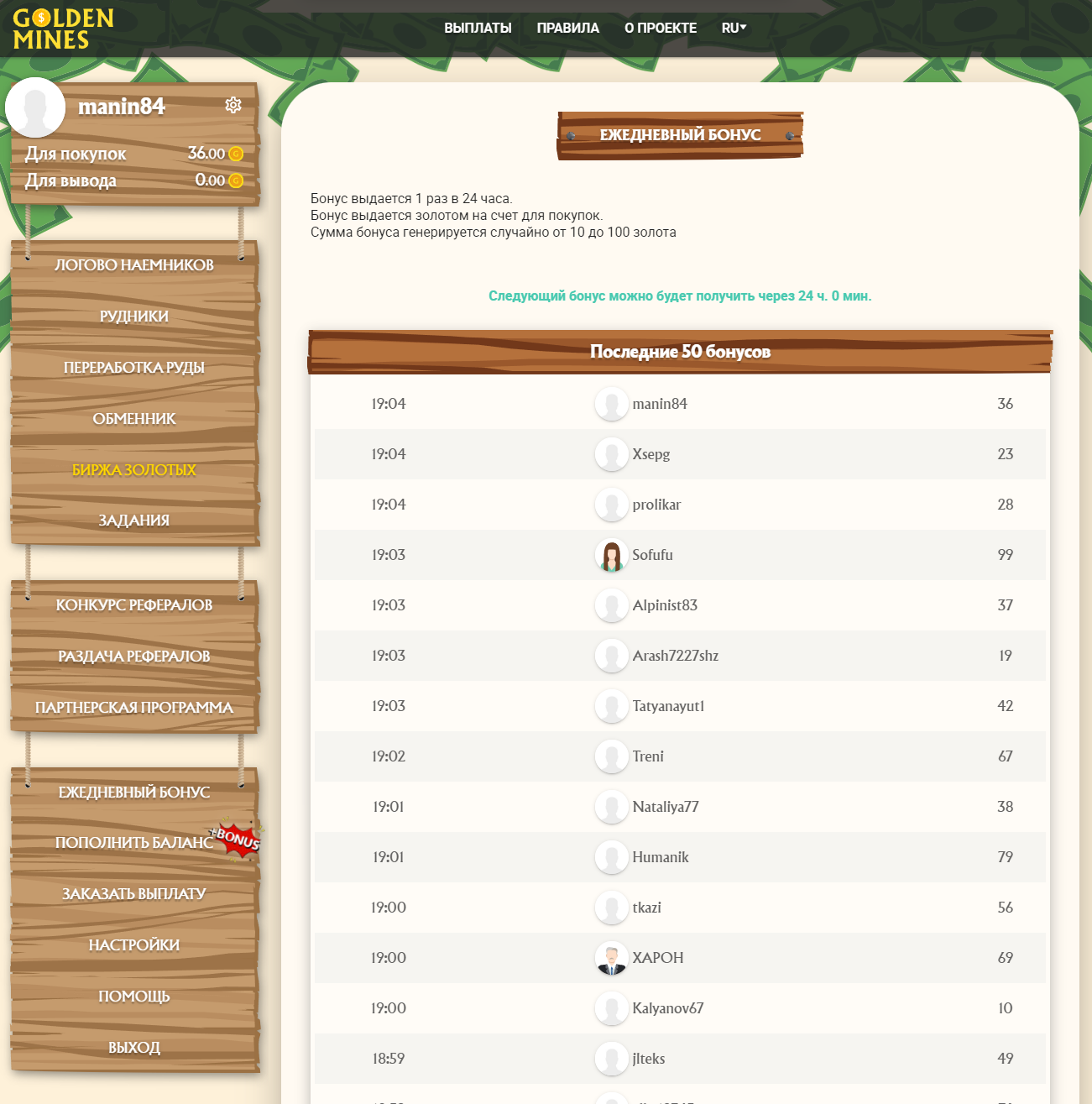Select ПЕРЕРАБОТКА РУДЫ in the sidebar

[134, 368]
